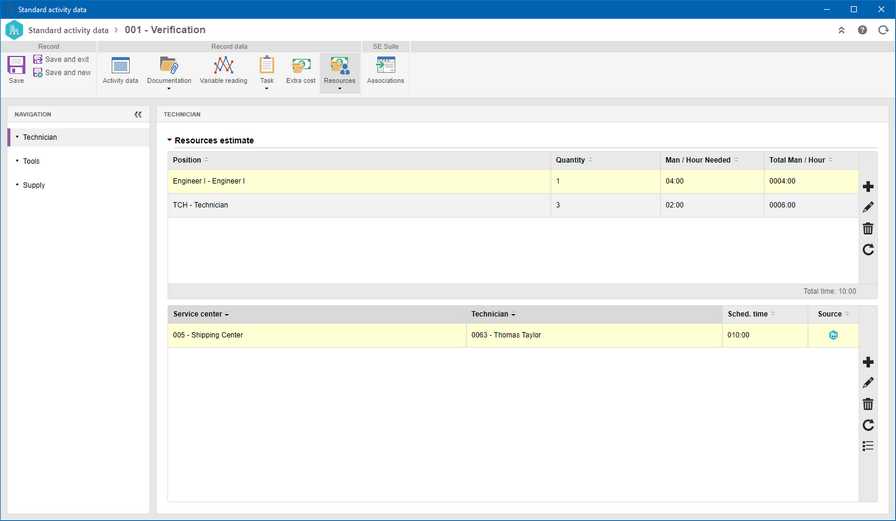Open the Variable reading section
The image size is (896, 521).
[223, 70]
